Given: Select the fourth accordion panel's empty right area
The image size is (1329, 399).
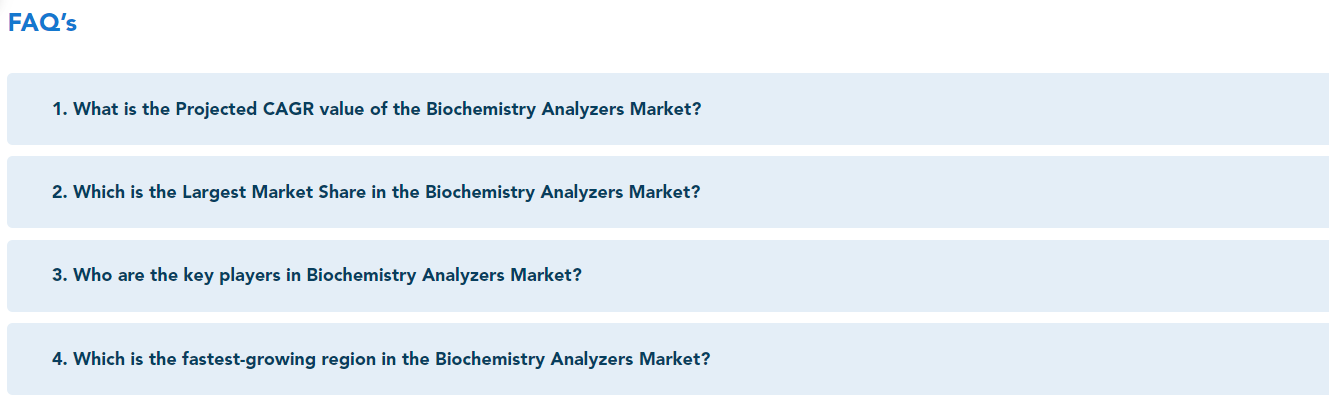Looking at the screenshot, I should pyautogui.click(x=1020, y=359).
